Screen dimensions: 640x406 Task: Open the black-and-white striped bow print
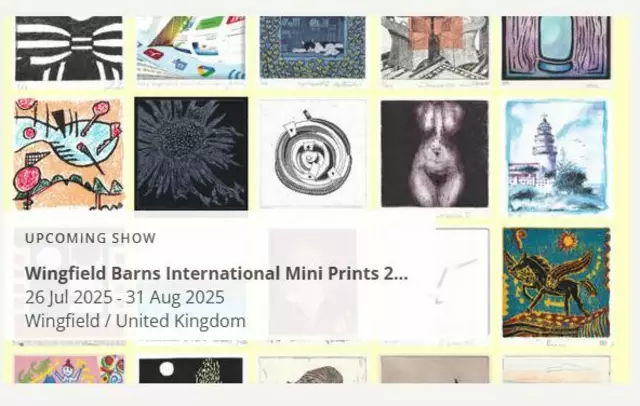click(x=69, y=48)
